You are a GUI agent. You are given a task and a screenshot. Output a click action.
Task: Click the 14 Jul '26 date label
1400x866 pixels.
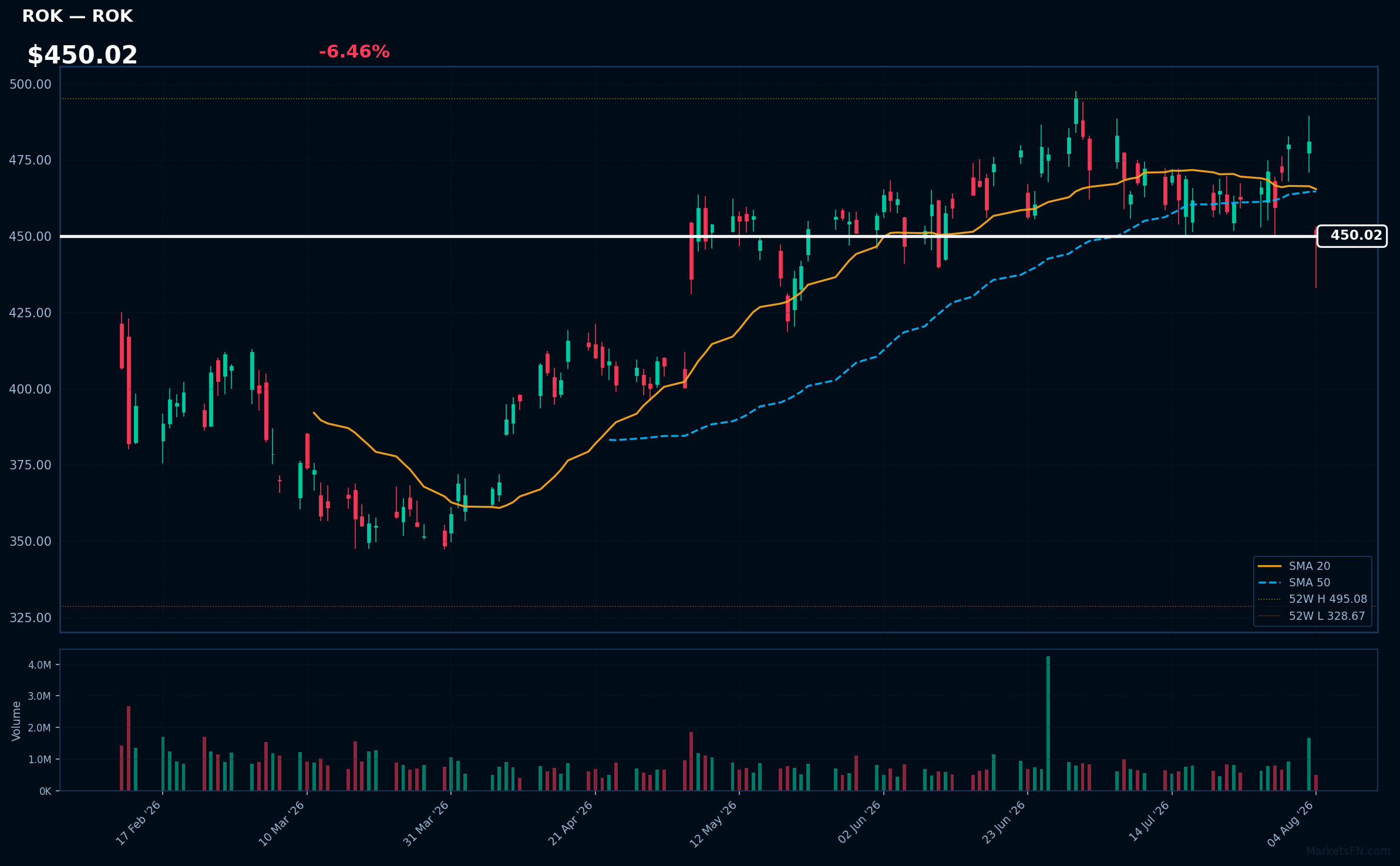click(1150, 821)
